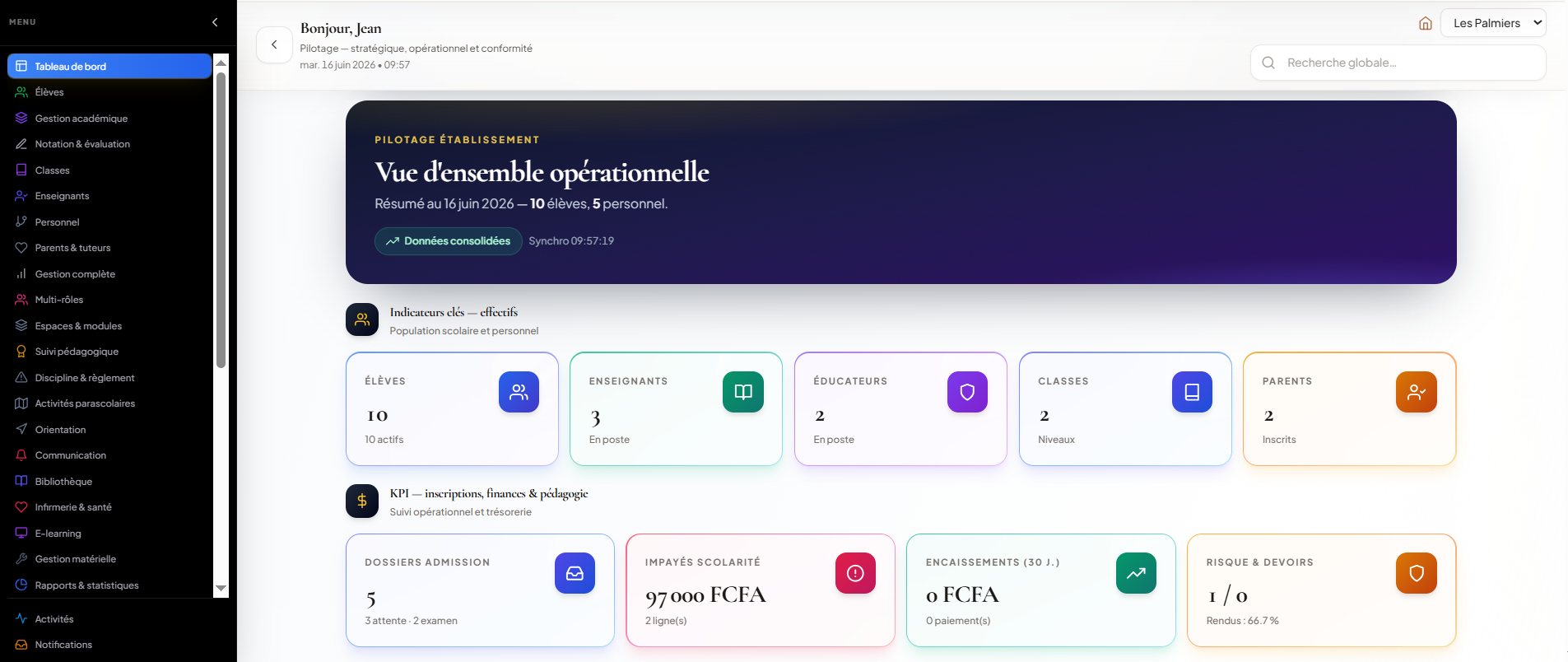This screenshot has width=1568, height=662.
Task: Click the purple Éducateurs shield icon
Action: click(x=967, y=392)
